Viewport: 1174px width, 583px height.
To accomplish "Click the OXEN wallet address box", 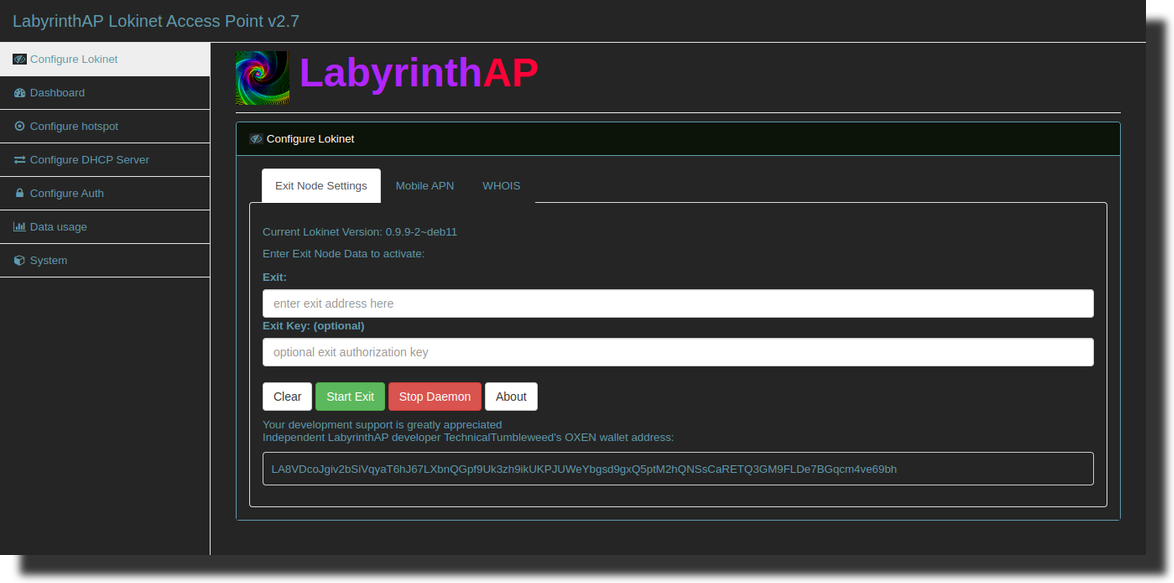I will coord(678,468).
